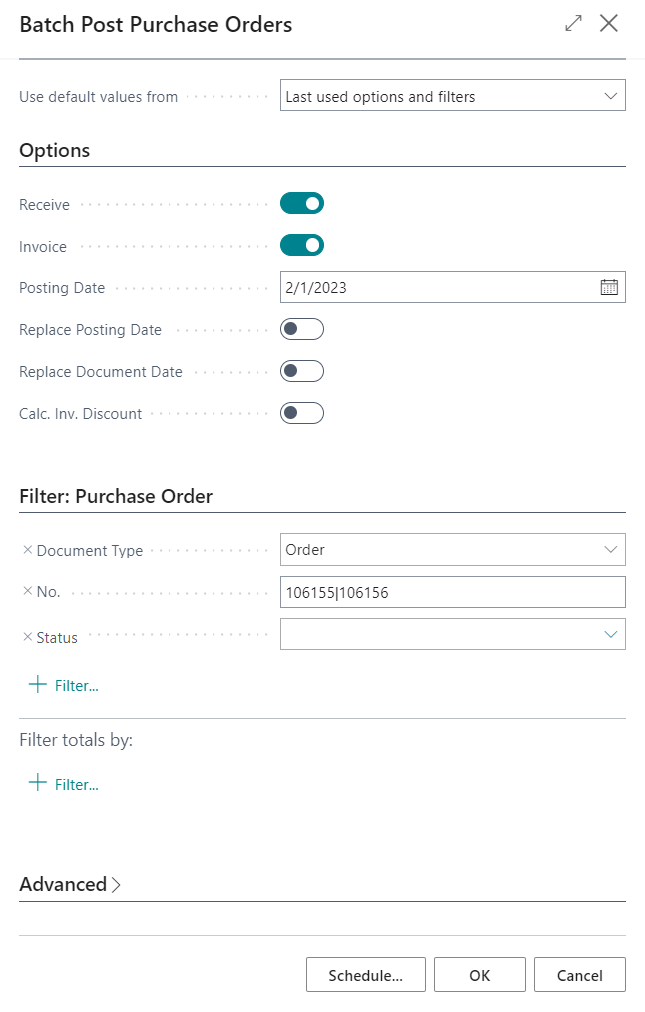The image size is (645, 1012).
Task: Turn off the Receive toggle
Action: (302, 203)
